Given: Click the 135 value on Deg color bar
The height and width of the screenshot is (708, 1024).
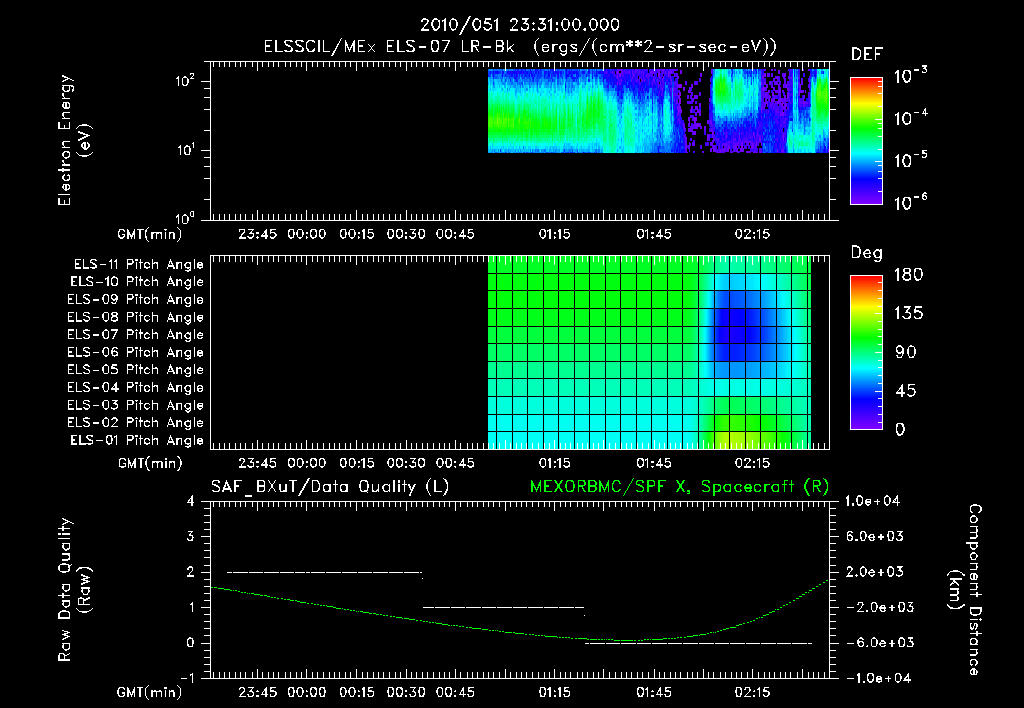Looking at the screenshot, I should coord(908,314).
